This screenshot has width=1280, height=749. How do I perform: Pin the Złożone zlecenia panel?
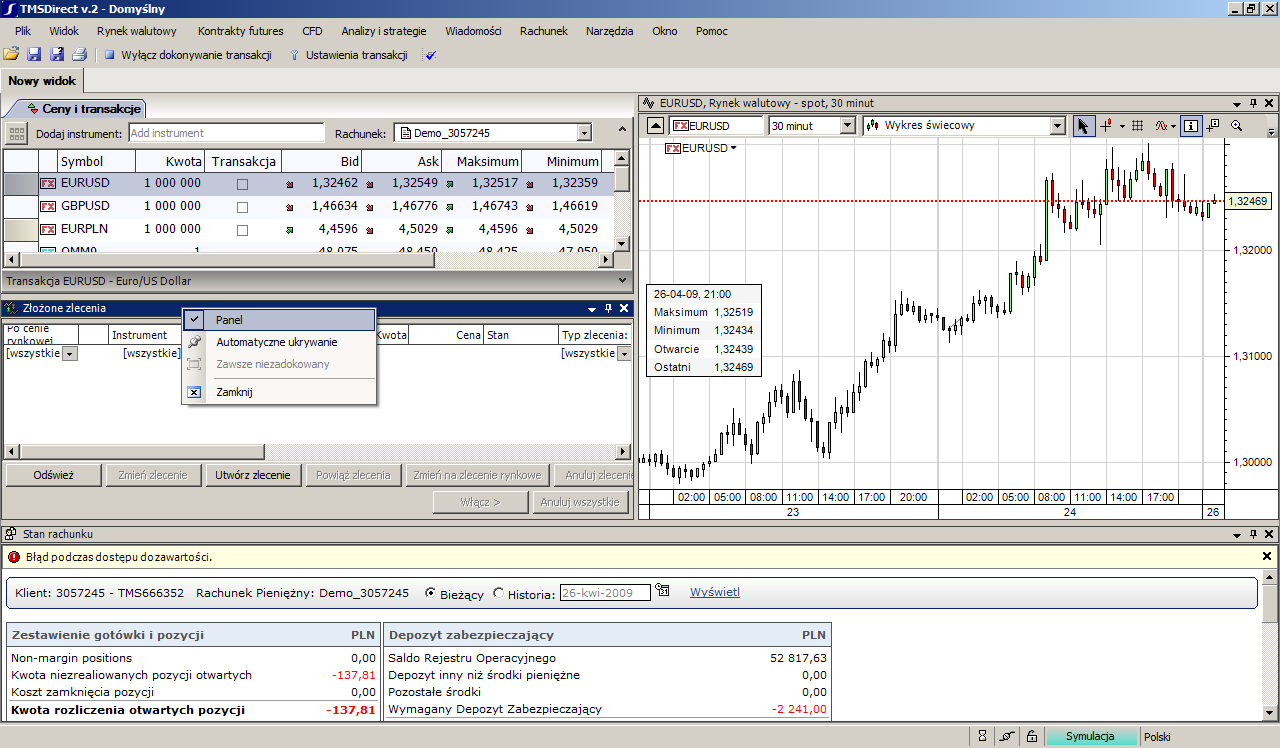[608, 309]
